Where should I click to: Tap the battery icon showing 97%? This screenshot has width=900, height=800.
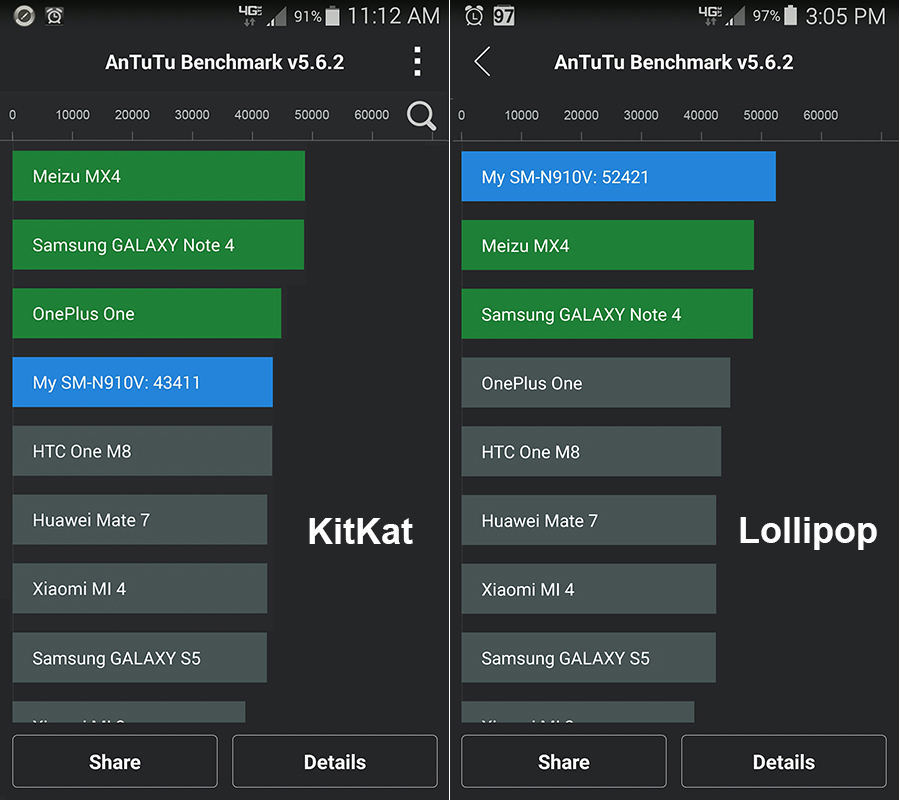pyautogui.click(x=790, y=15)
